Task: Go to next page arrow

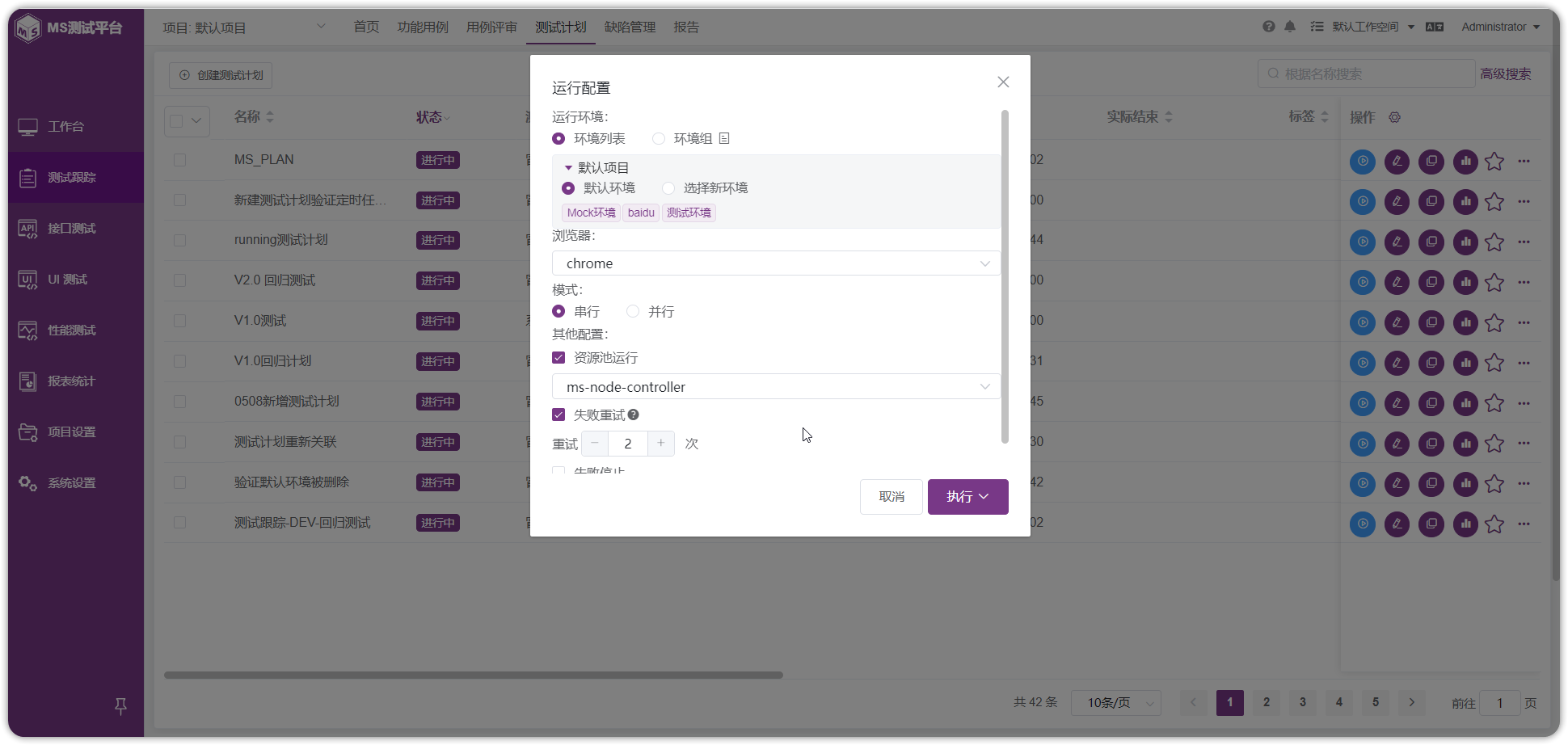Action: [1412, 702]
